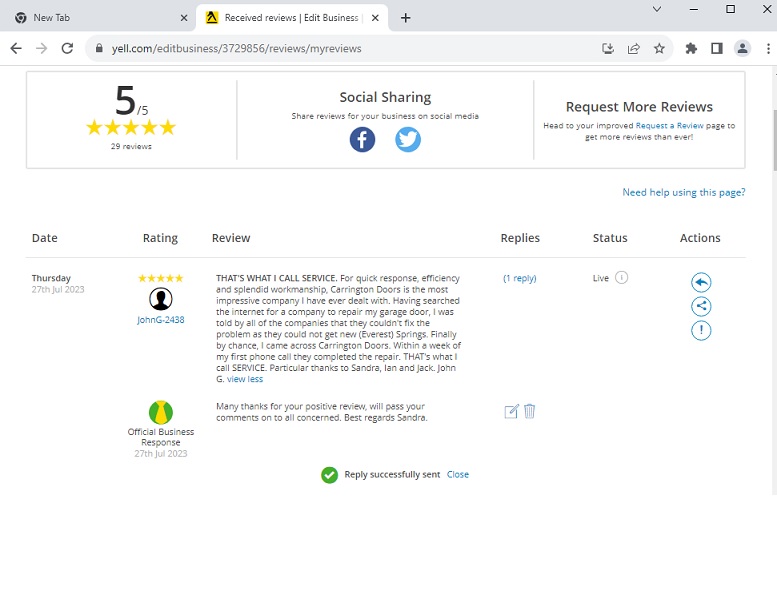The height and width of the screenshot is (615, 777).
Task: Open JohnG-2438 profile link
Action: (161, 320)
